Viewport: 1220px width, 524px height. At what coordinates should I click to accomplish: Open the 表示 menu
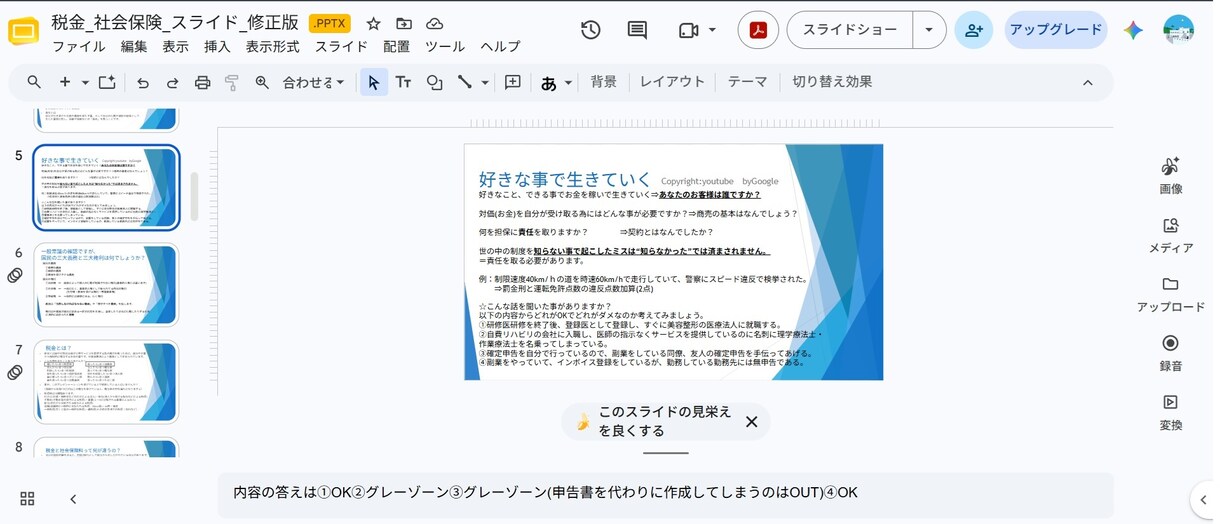point(175,47)
